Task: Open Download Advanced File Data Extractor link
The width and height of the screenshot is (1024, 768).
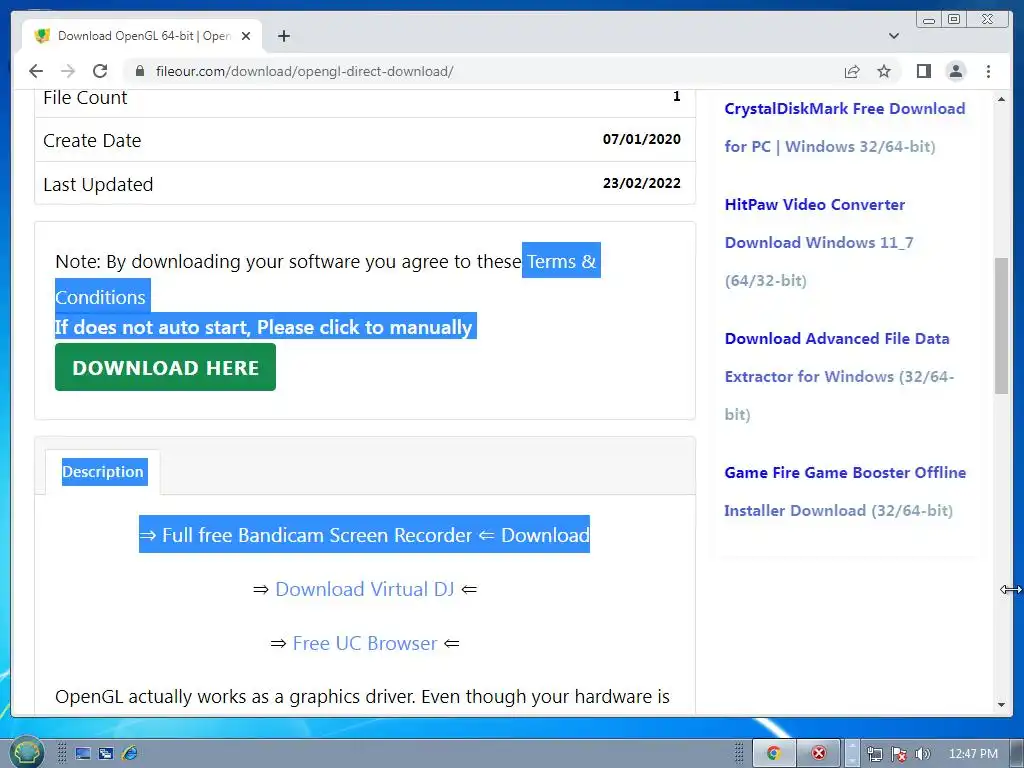Action: [839, 376]
